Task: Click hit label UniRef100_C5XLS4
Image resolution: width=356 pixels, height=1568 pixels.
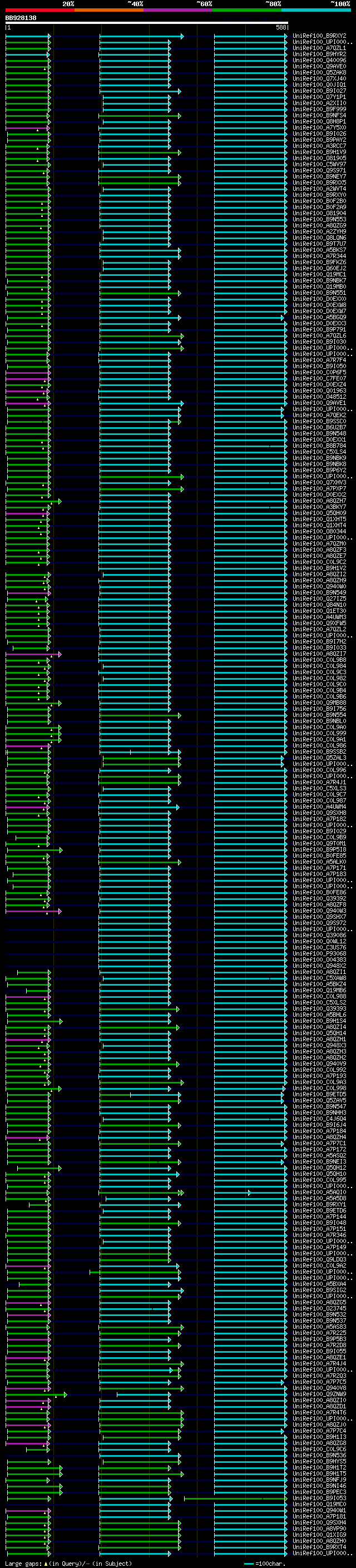Action: click(x=319, y=452)
